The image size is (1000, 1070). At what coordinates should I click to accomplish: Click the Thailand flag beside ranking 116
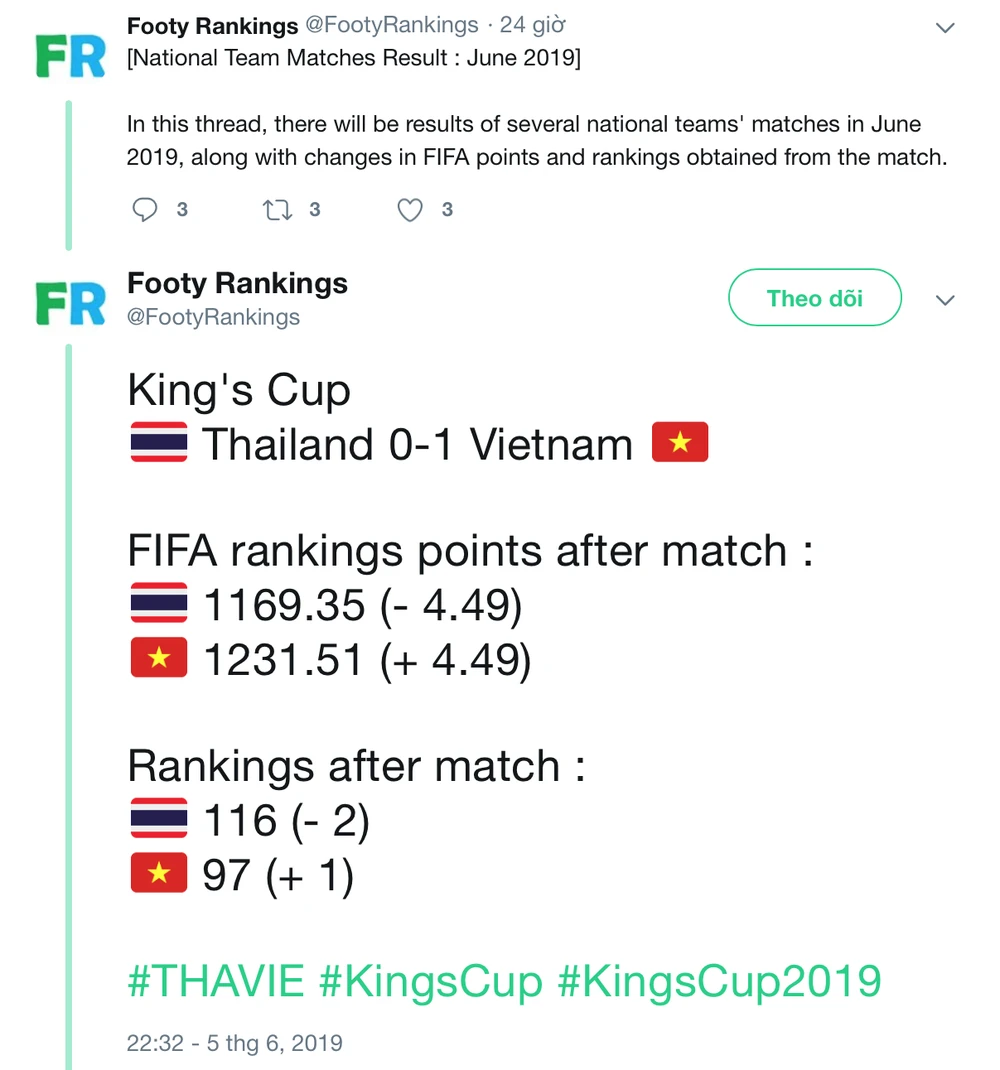click(159, 819)
